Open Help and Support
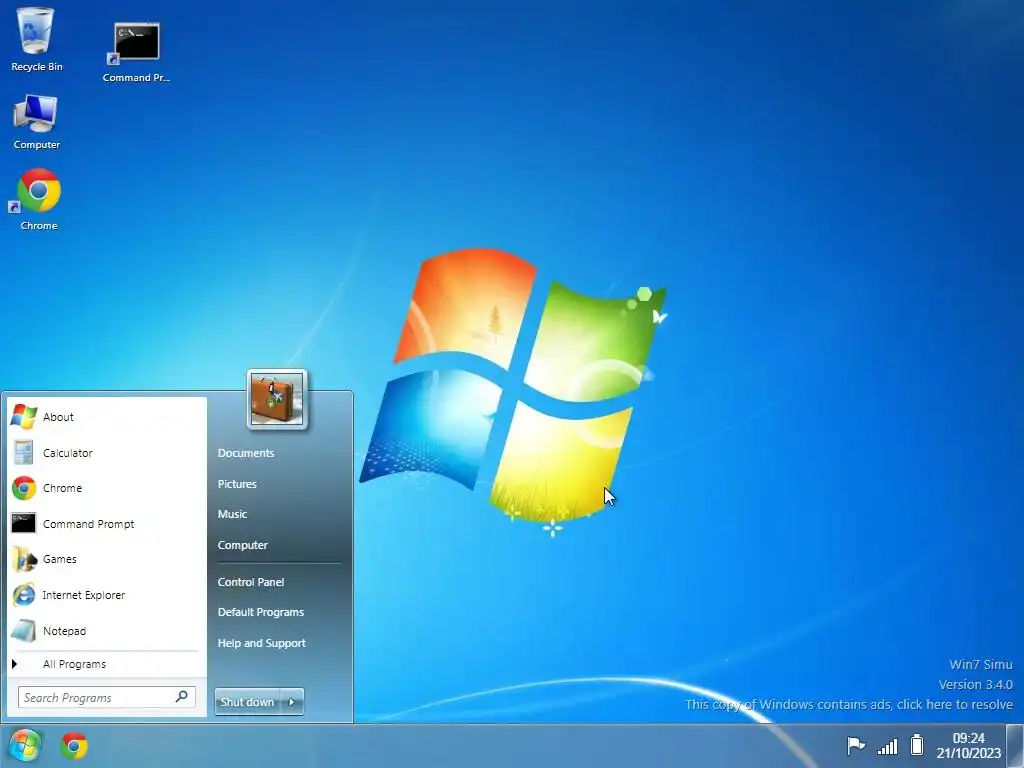Image resolution: width=1024 pixels, height=768 pixels. point(261,643)
